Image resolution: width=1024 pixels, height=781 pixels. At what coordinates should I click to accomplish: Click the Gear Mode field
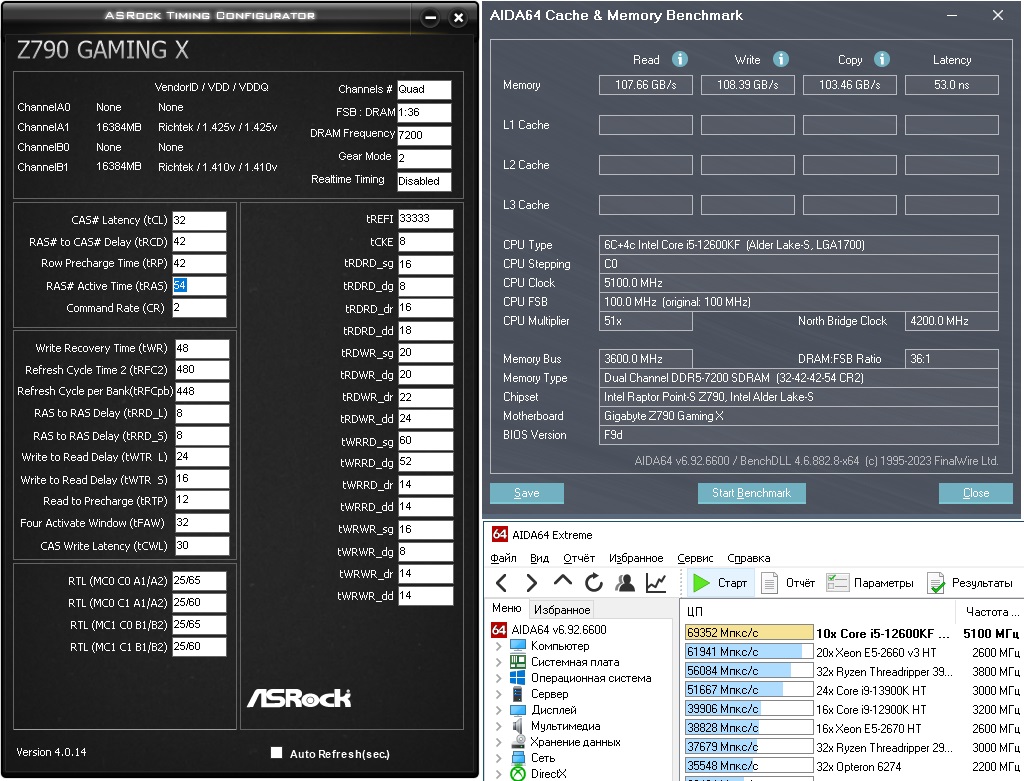[424, 158]
